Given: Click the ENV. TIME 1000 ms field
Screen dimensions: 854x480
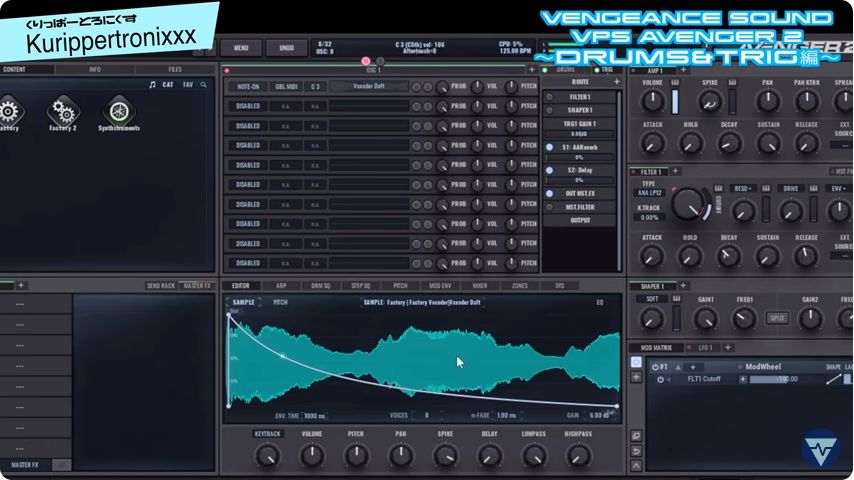Looking at the screenshot, I should point(314,416).
